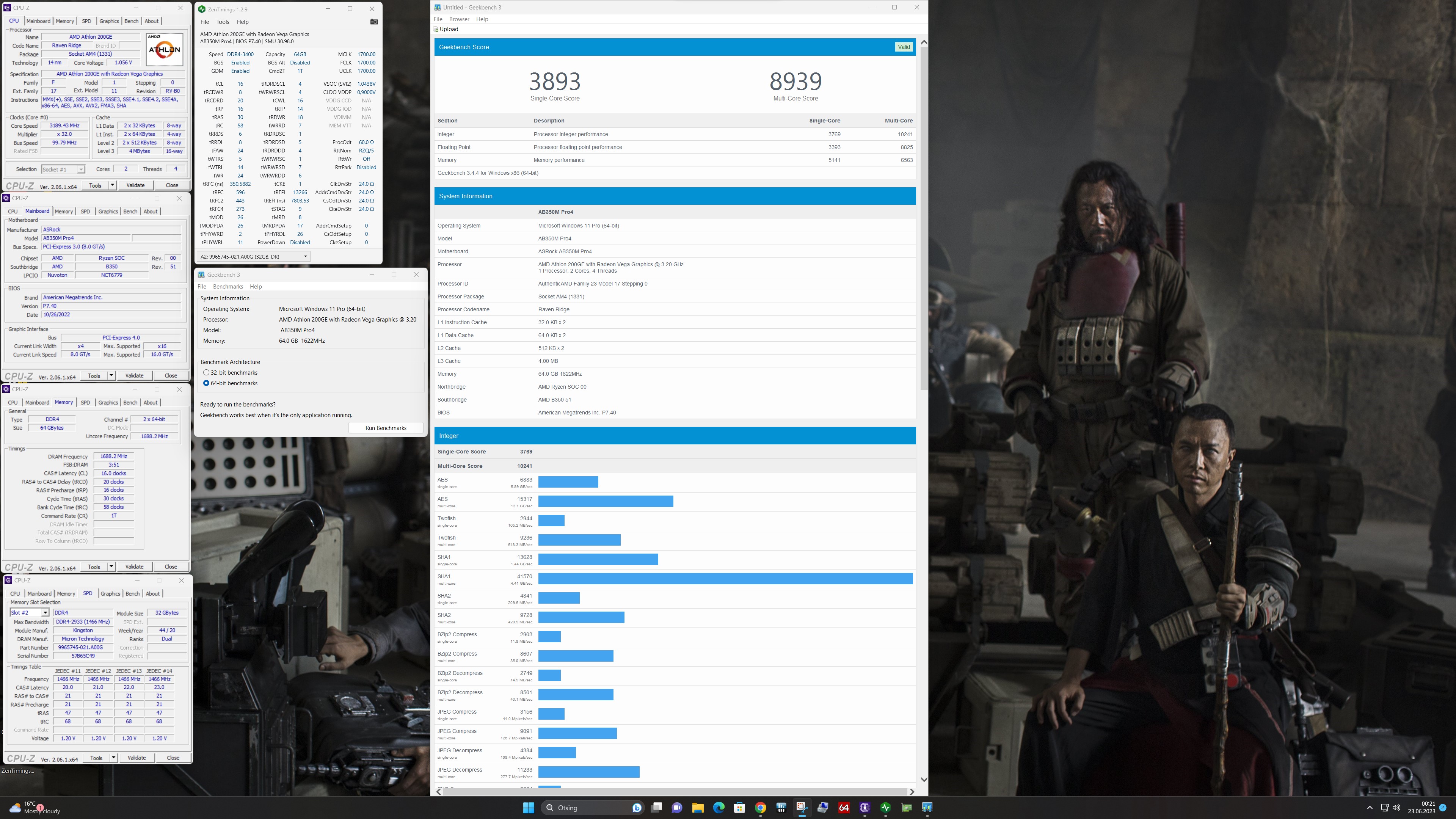Image resolution: width=1456 pixels, height=819 pixels.
Task: Click the Bing icon in the taskbar search
Action: (637, 808)
